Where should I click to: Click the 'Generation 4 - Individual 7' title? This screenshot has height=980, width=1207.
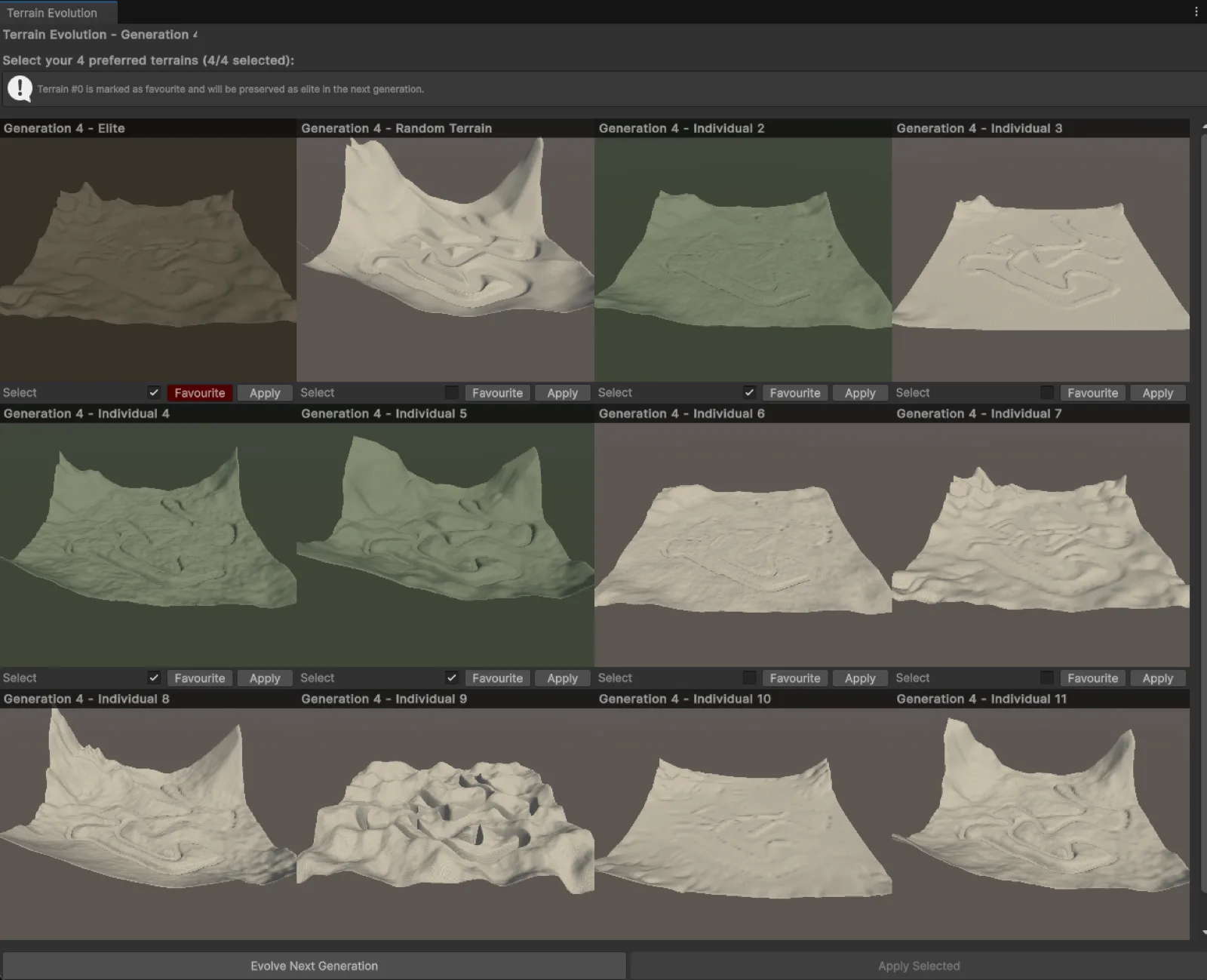click(x=978, y=413)
